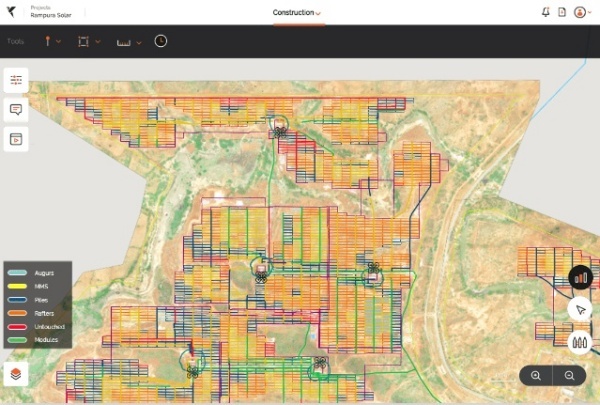Click the layers stack button

click(x=16, y=374)
